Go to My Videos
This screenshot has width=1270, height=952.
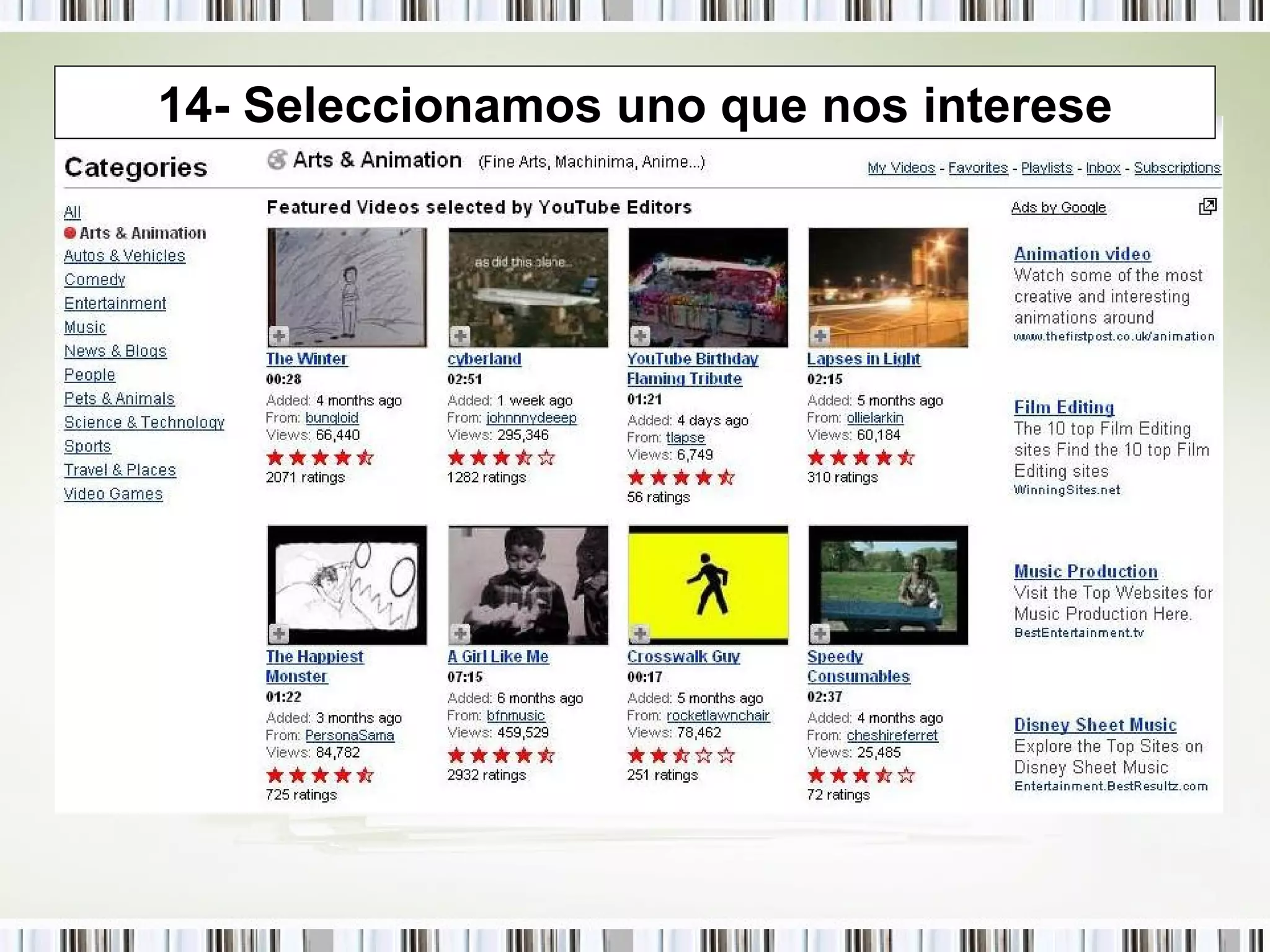click(901, 168)
